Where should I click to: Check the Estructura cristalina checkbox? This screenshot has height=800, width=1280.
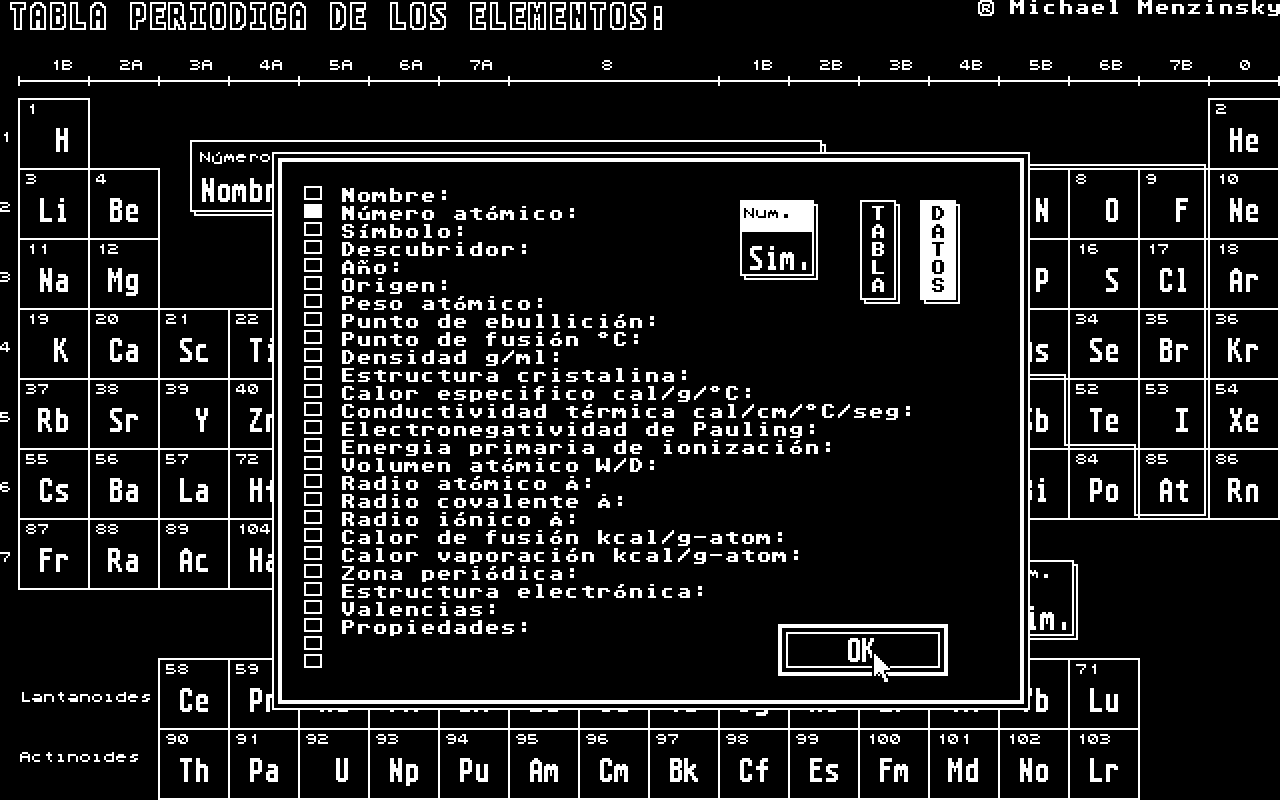click(x=313, y=373)
